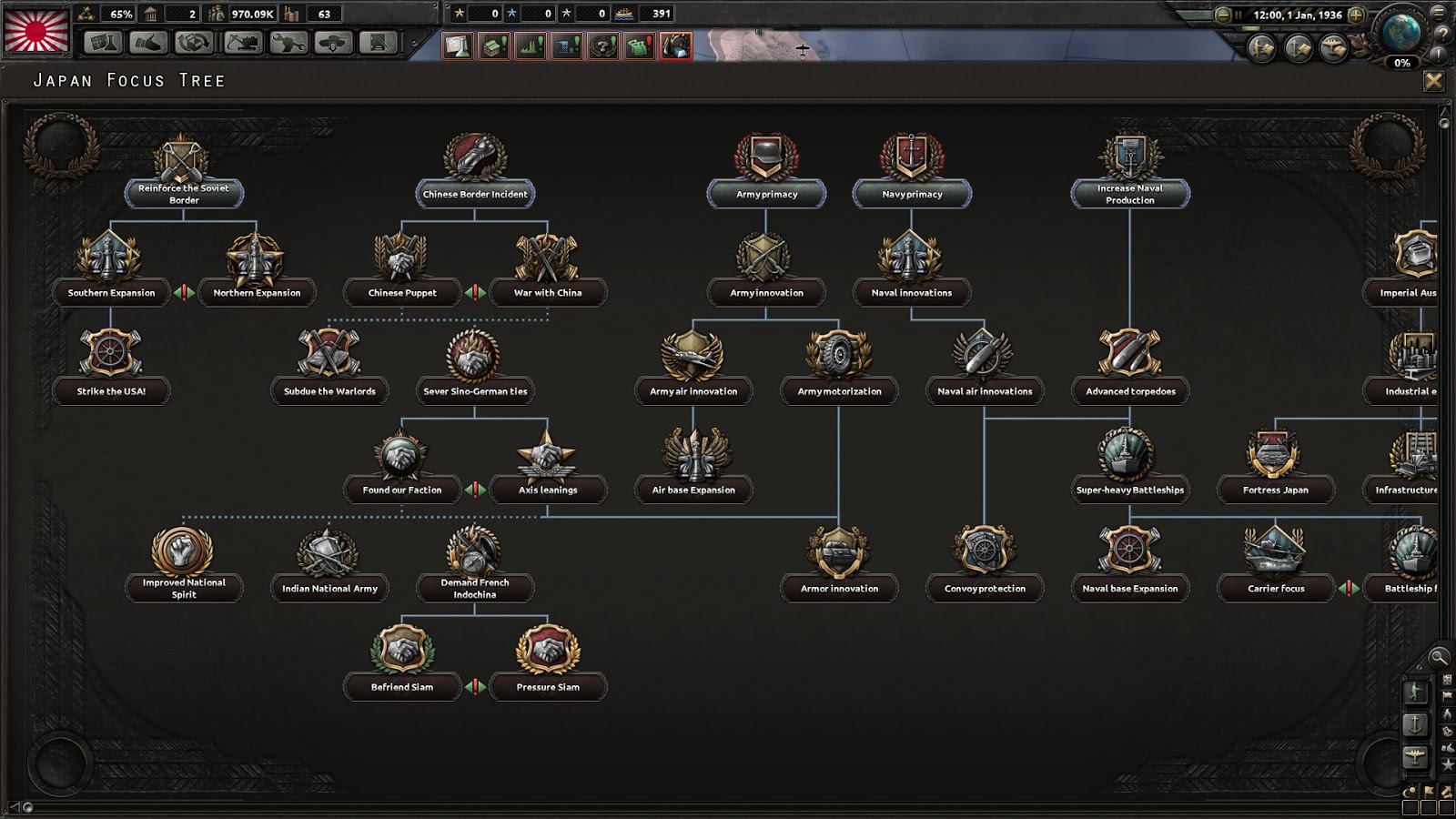This screenshot has width=1456, height=819.
Task: Click the green soldiers exclamation alert
Action: [640, 45]
